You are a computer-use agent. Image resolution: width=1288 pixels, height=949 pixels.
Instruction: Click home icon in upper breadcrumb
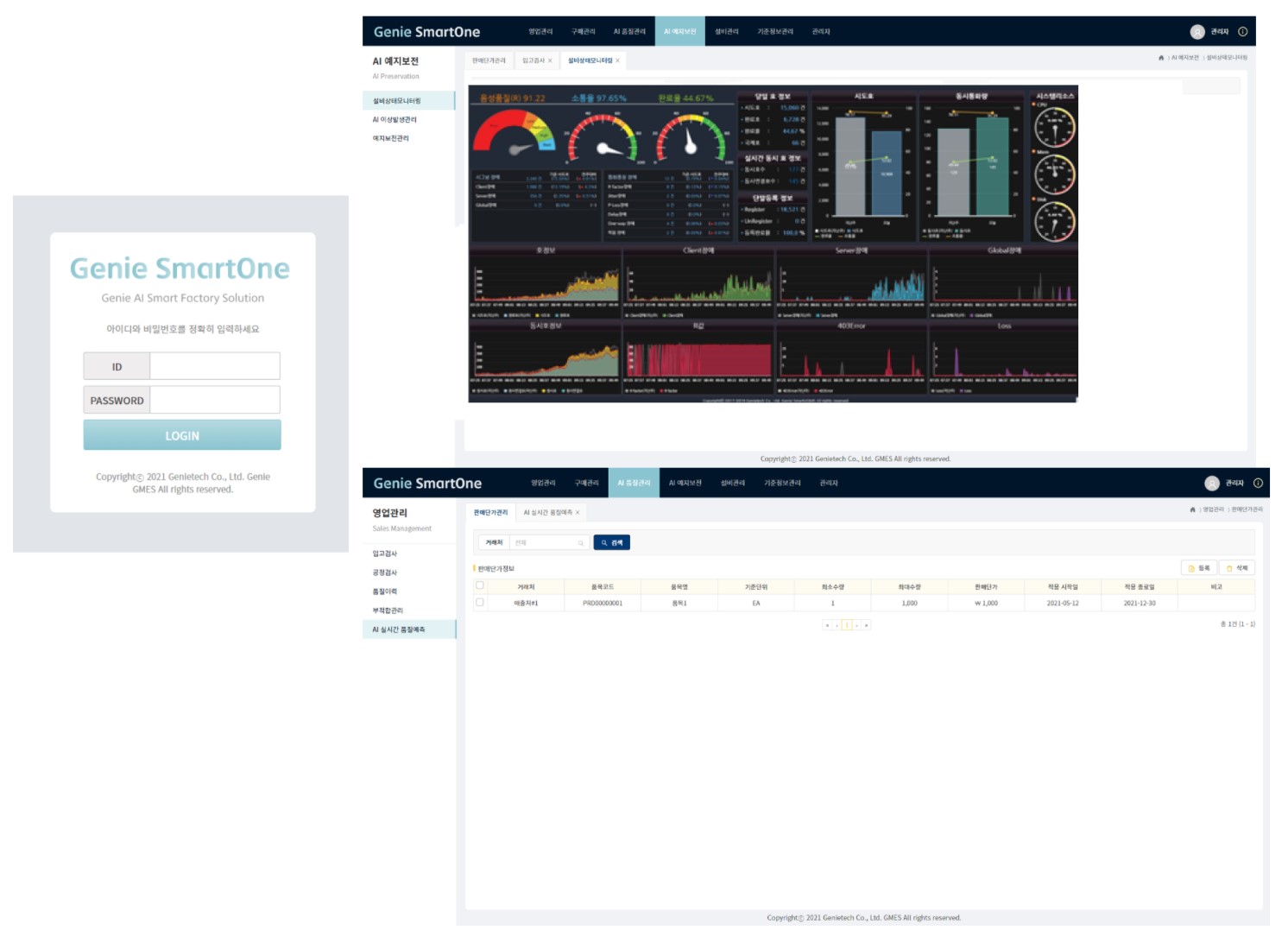click(x=1161, y=58)
